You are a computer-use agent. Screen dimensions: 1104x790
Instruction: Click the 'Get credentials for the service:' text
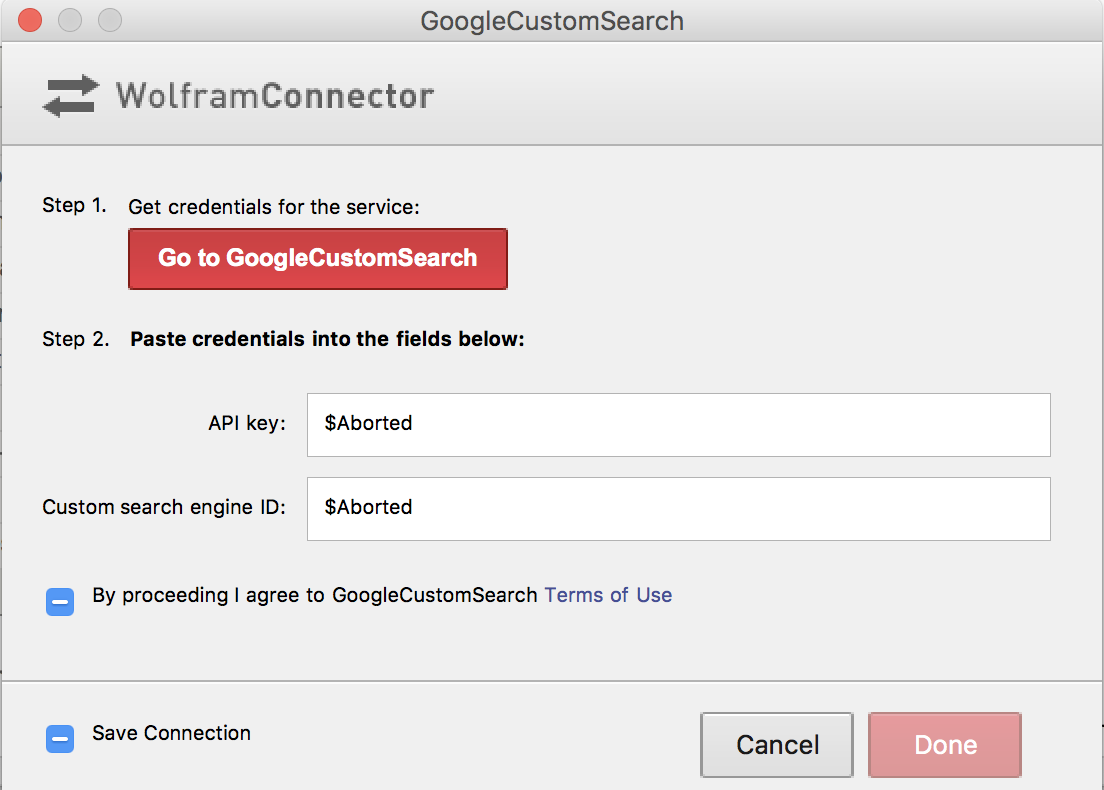pos(274,207)
